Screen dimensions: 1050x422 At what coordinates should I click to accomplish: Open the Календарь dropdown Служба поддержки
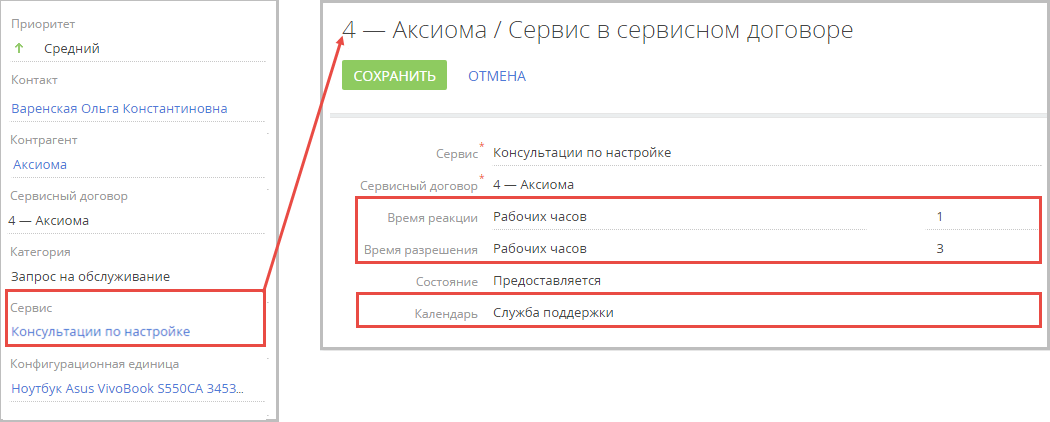[x=767, y=312]
